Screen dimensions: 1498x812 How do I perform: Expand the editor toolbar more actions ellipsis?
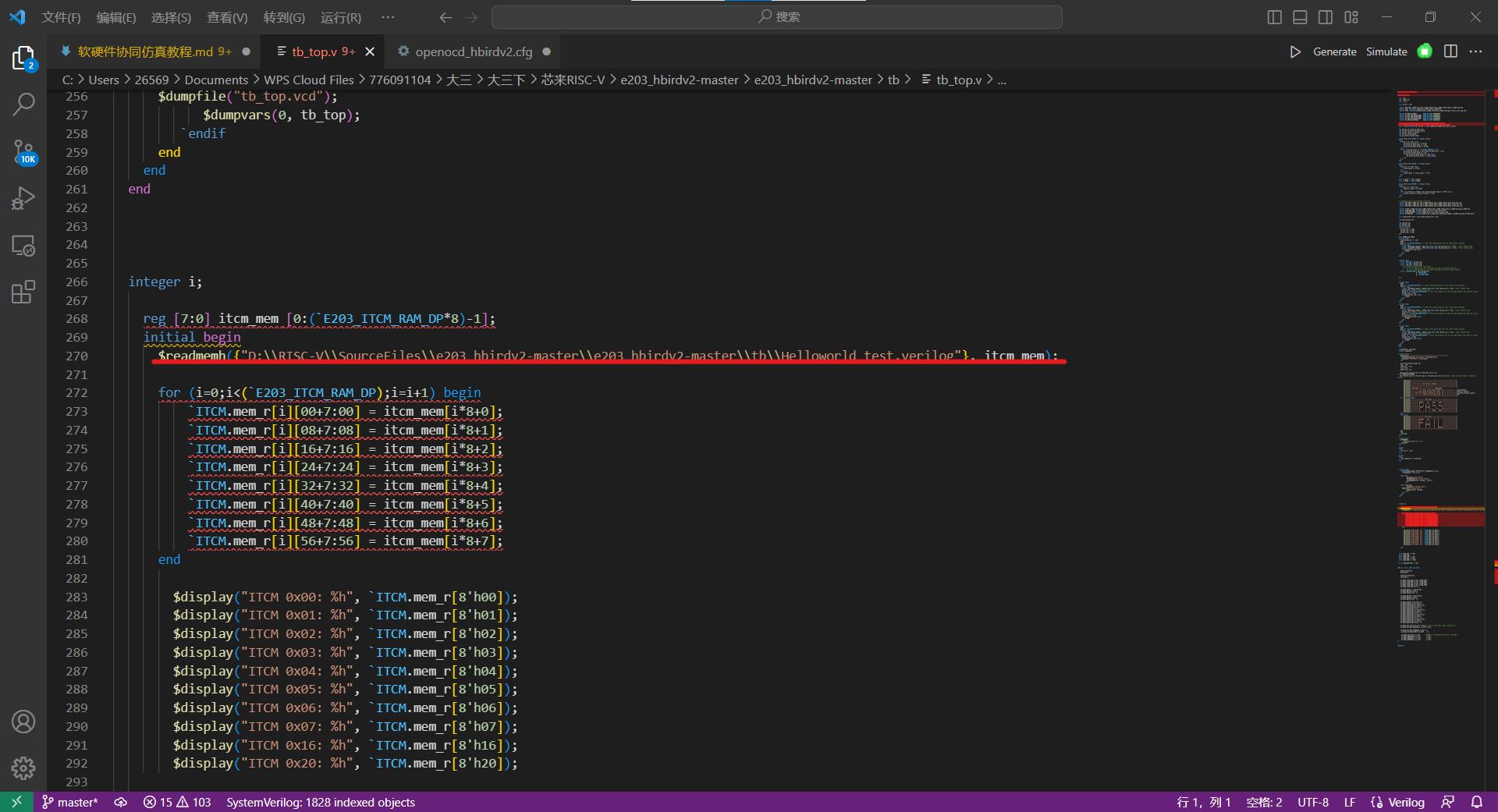[x=1475, y=51]
